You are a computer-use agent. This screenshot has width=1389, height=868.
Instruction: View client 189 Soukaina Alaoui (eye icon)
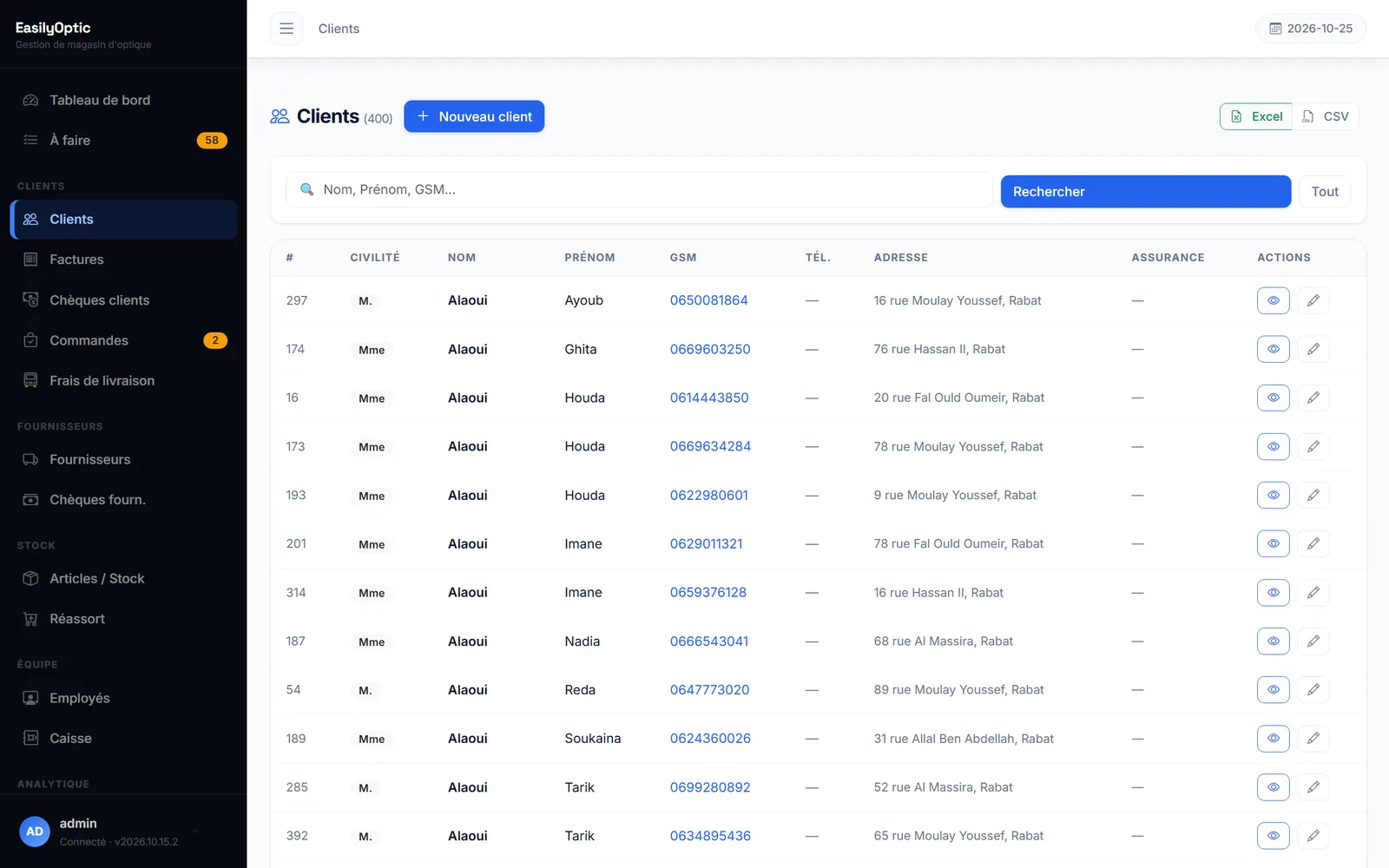pyautogui.click(x=1274, y=738)
